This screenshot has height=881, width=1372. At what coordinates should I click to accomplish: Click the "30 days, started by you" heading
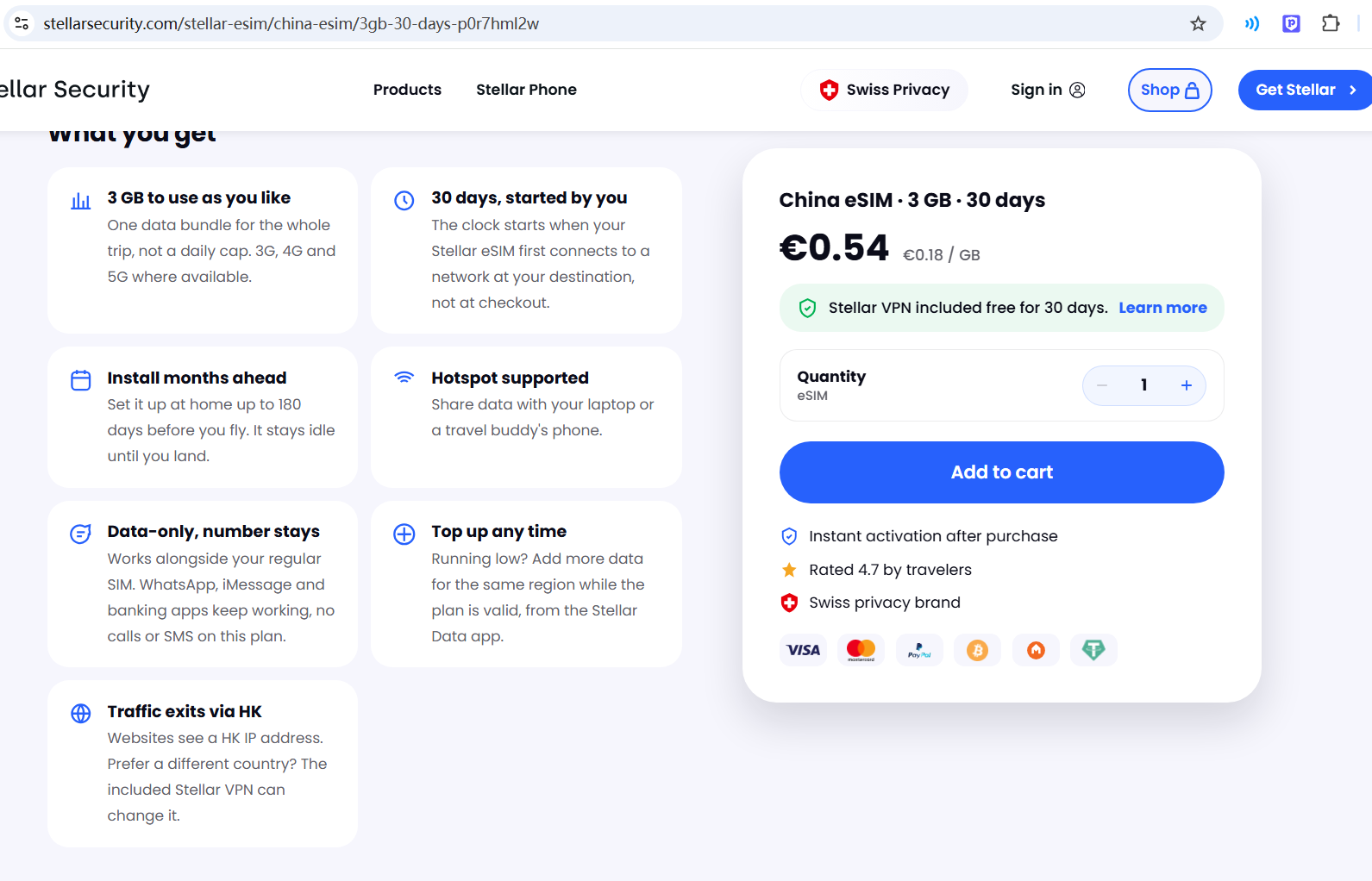529,197
